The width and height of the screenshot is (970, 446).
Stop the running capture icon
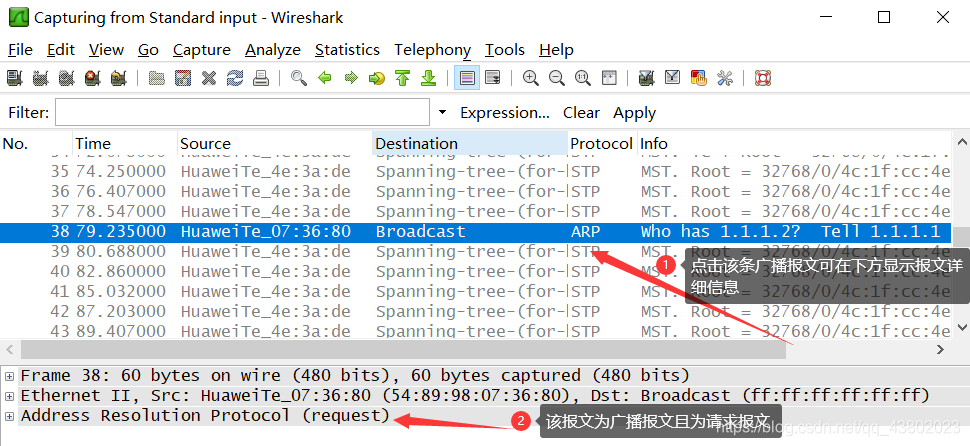point(93,78)
